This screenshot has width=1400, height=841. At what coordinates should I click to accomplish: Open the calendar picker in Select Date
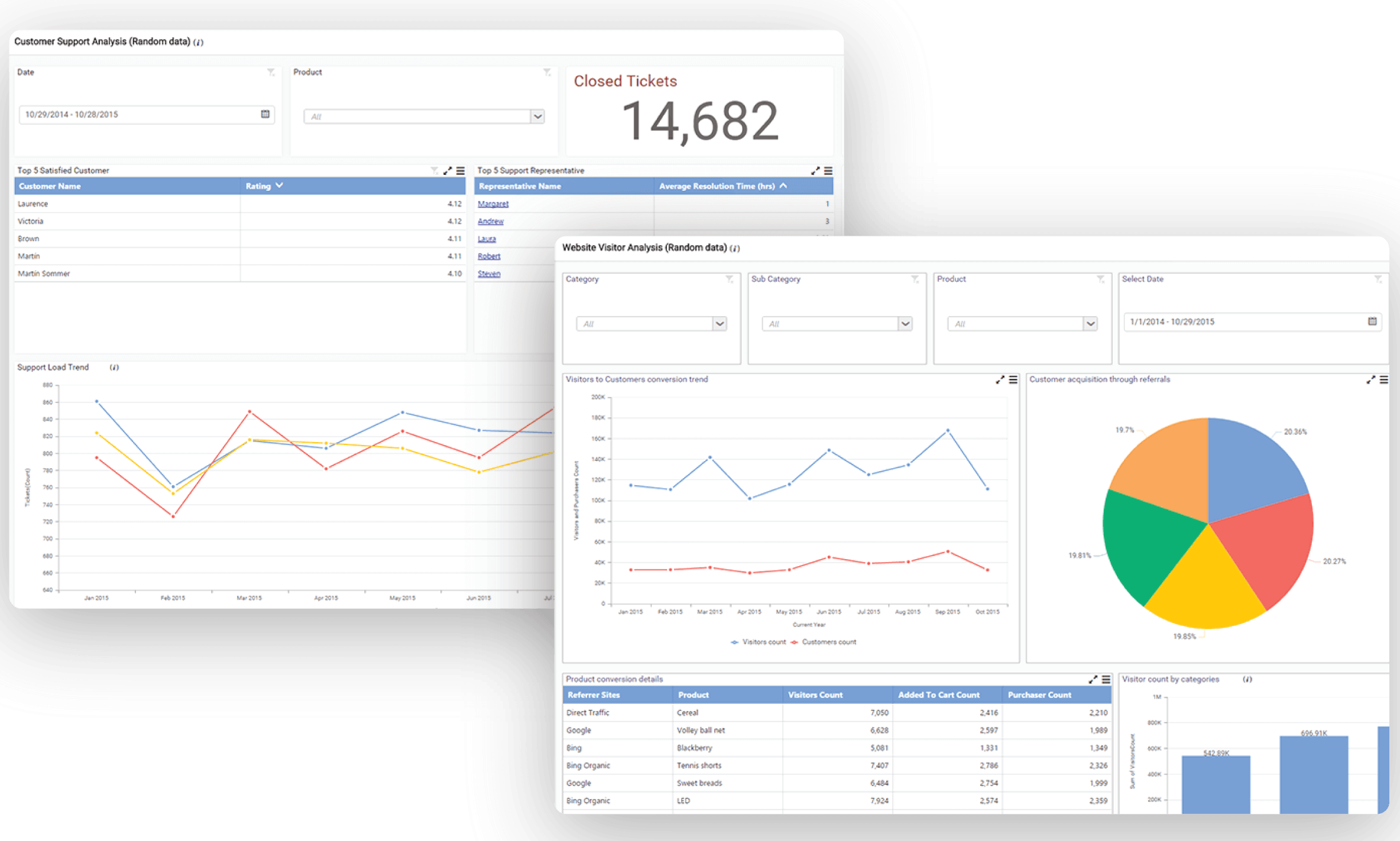tap(1373, 322)
